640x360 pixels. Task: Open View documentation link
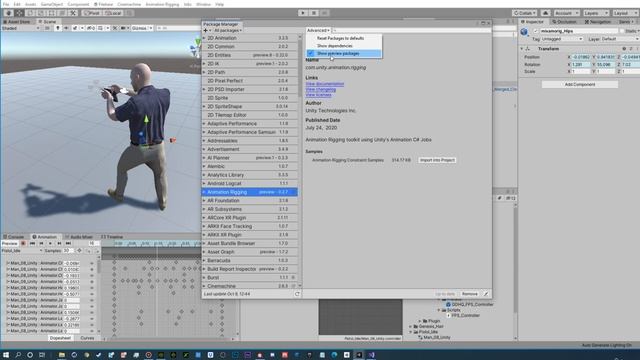coord(325,84)
